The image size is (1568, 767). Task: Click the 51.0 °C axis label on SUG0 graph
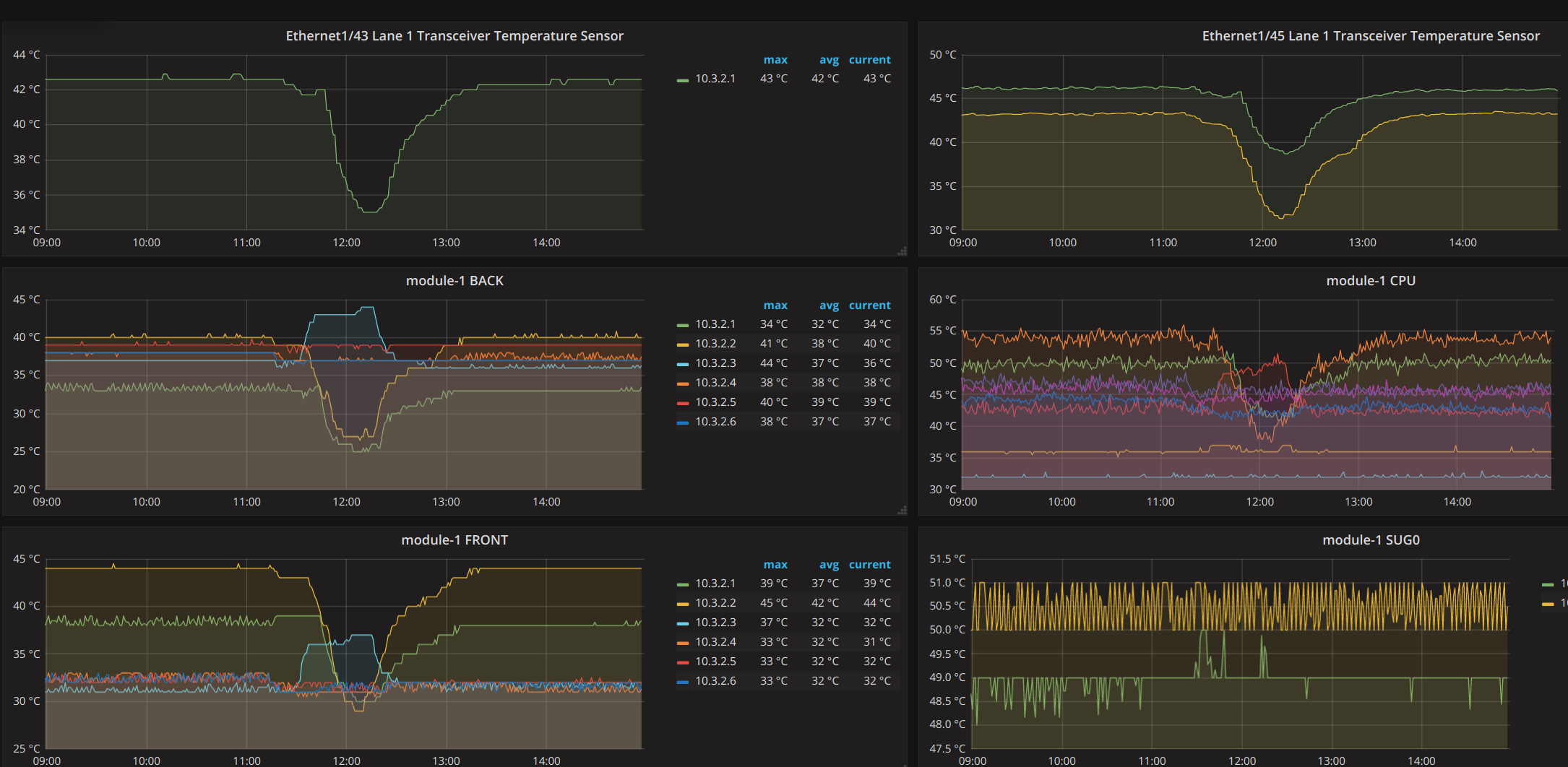947,583
